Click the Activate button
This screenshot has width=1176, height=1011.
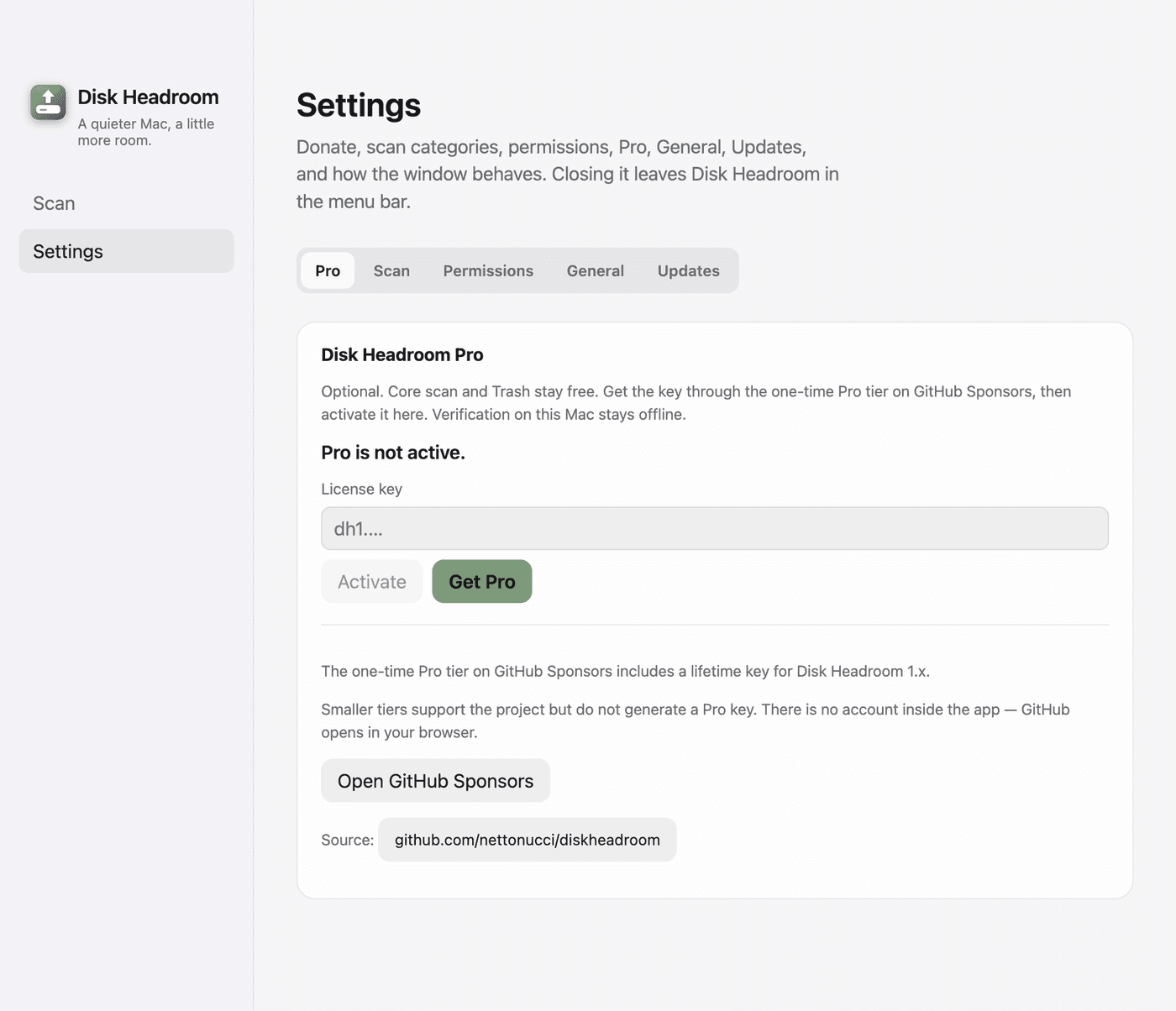pyautogui.click(x=372, y=581)
